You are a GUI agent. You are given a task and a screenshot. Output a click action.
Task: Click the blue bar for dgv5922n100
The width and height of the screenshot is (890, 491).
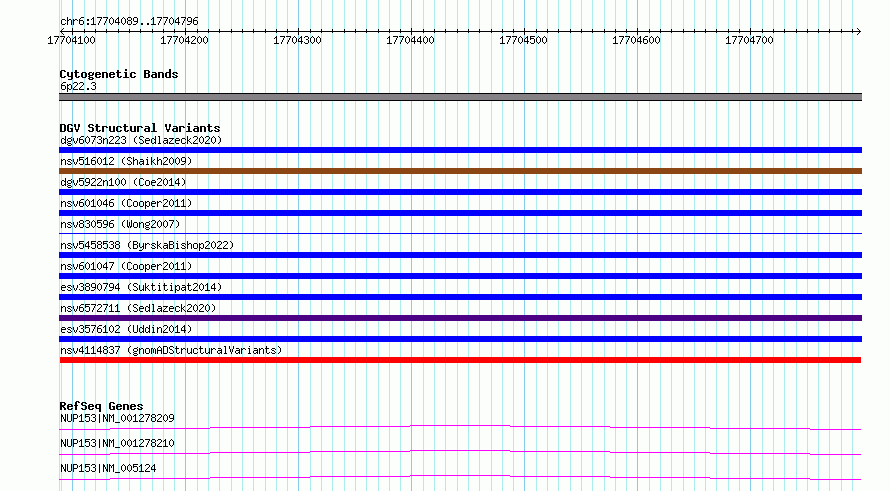(460, 192)
